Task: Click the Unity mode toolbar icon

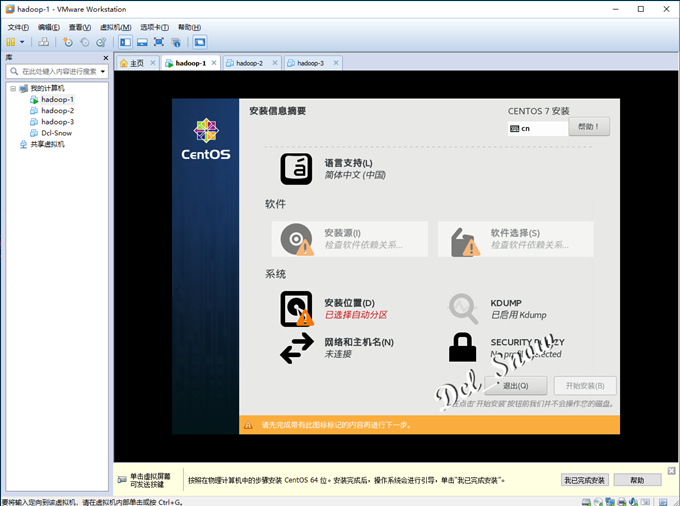Action: tap(176, 42)
